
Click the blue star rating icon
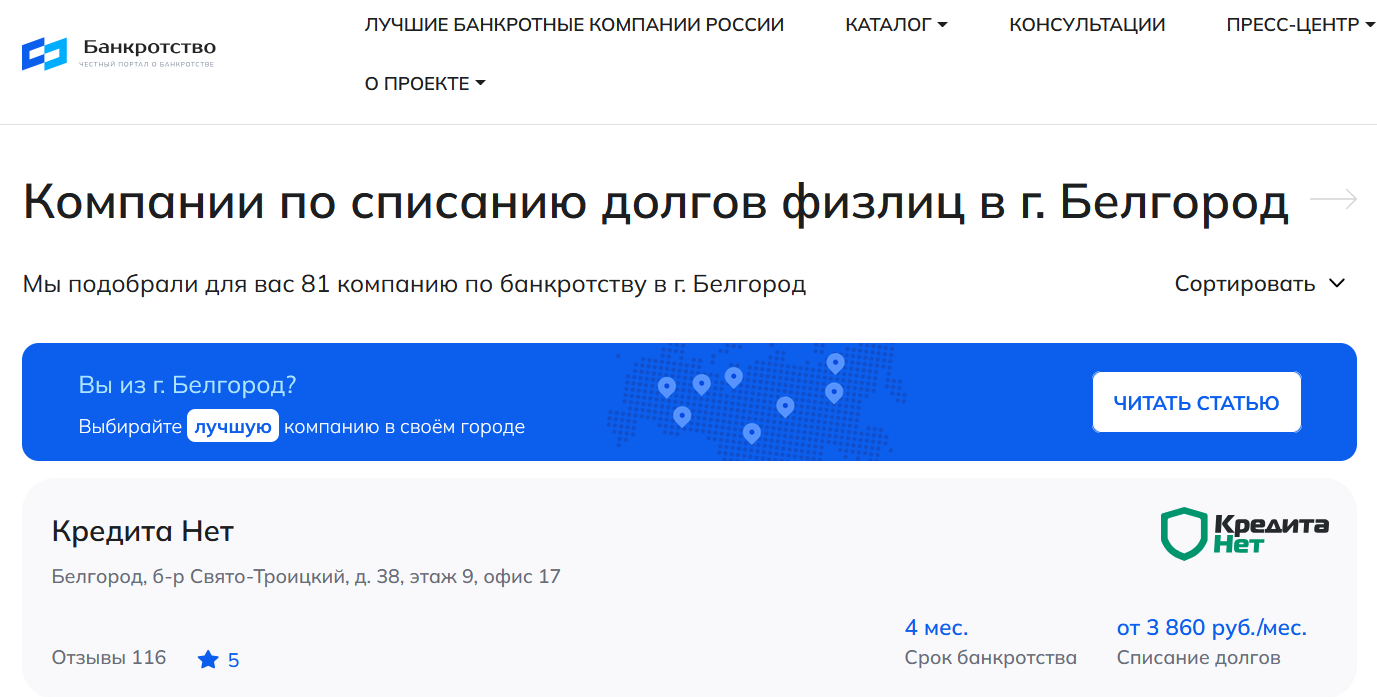pos(208,660)
